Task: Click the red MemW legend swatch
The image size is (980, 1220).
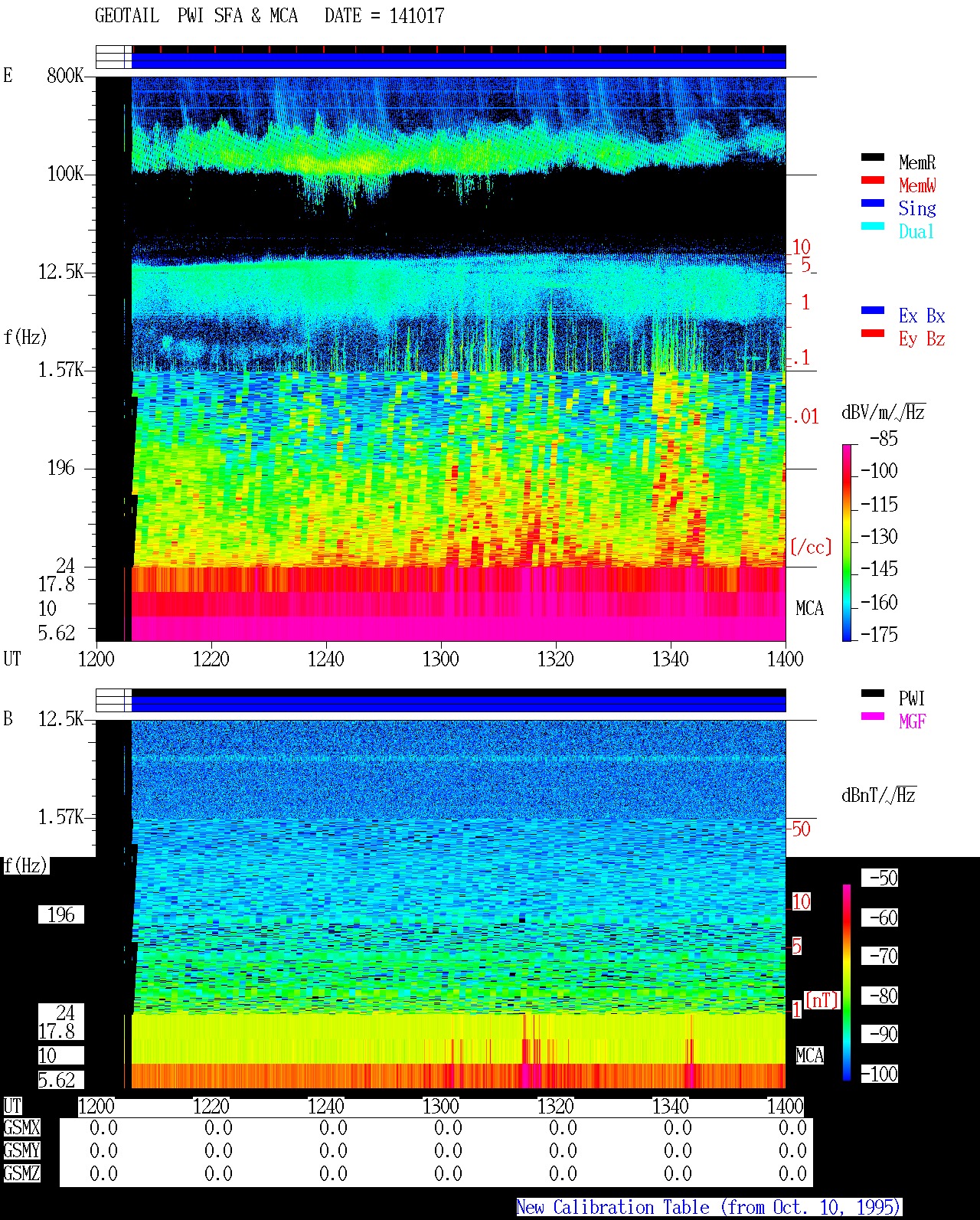Action: [873, 181]
